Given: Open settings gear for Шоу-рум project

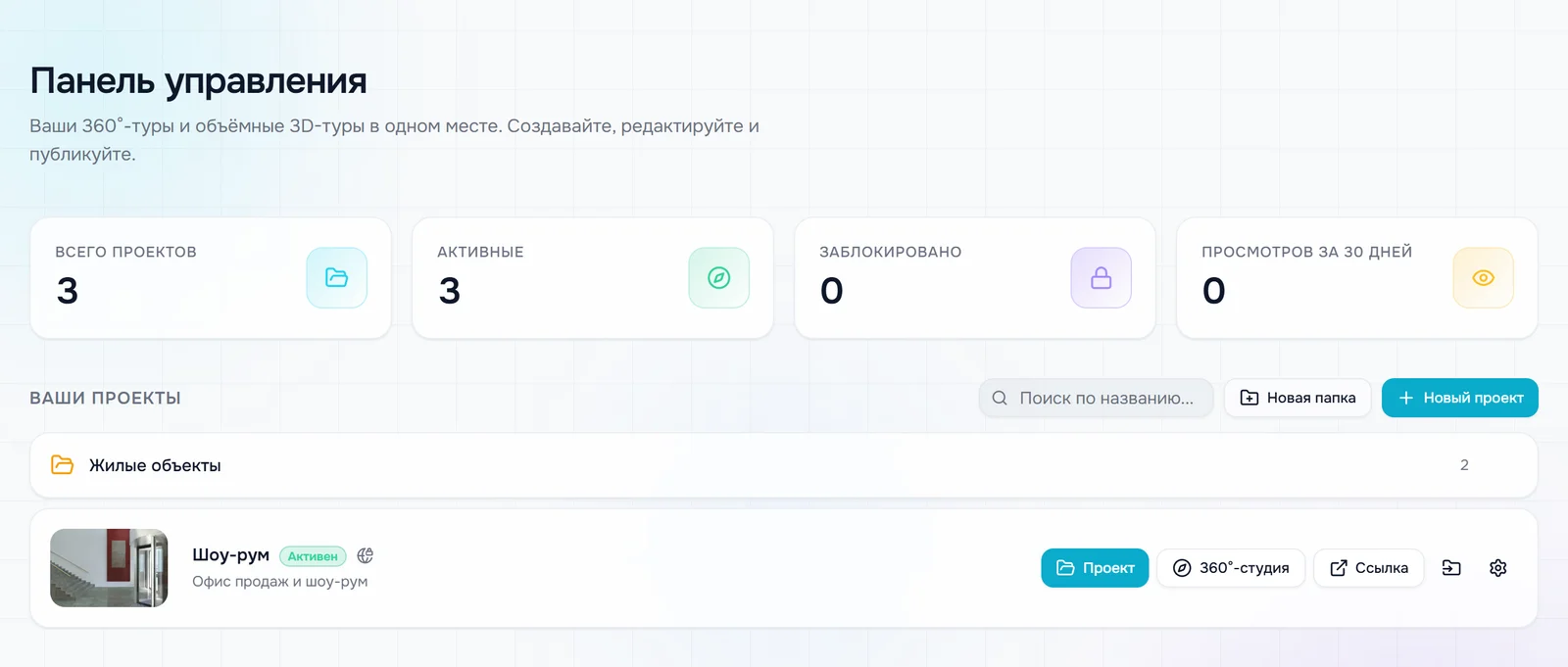Looking at the screenshot, I should point(1497,568).
